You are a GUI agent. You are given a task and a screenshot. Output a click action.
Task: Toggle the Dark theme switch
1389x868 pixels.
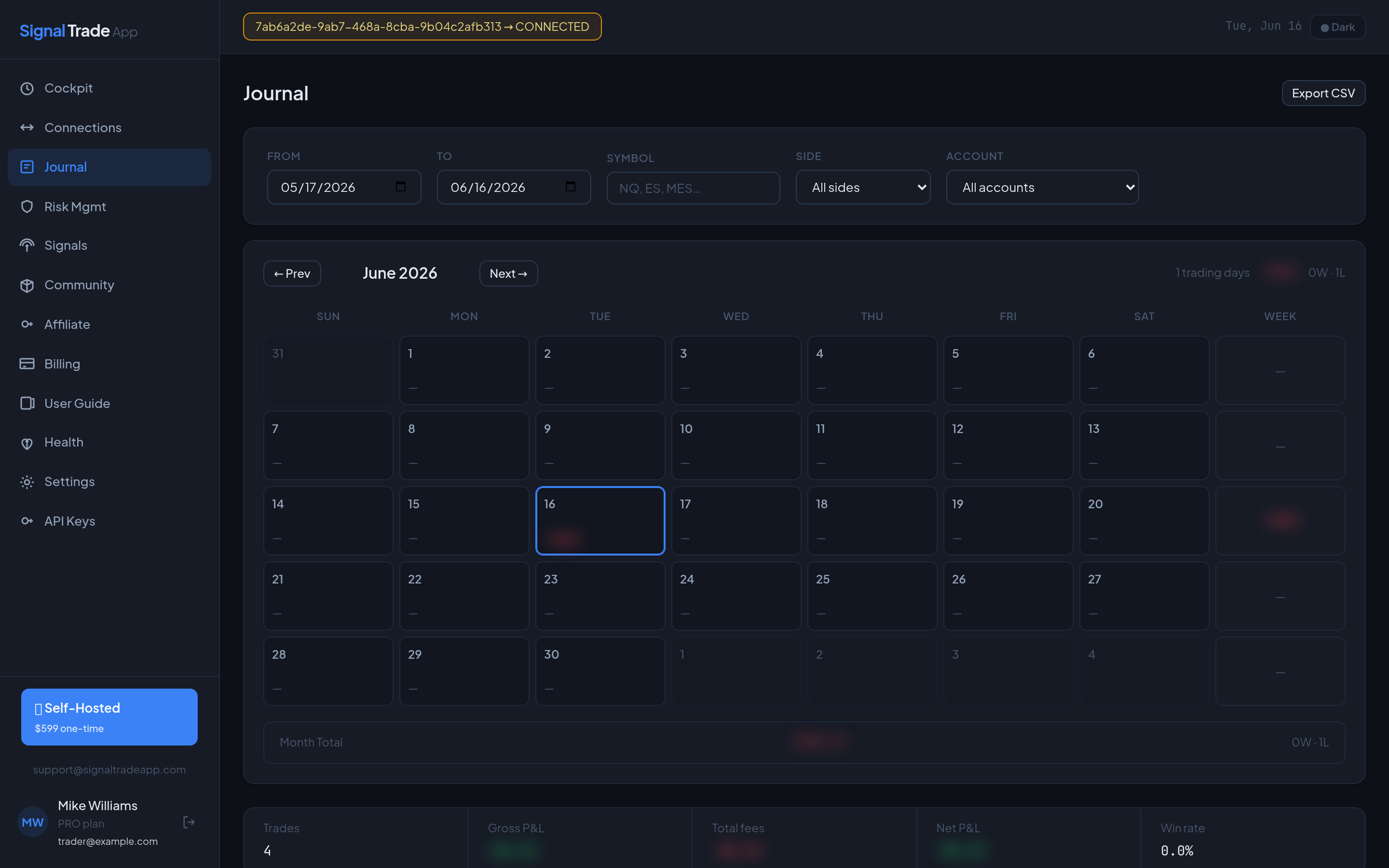1337,27
